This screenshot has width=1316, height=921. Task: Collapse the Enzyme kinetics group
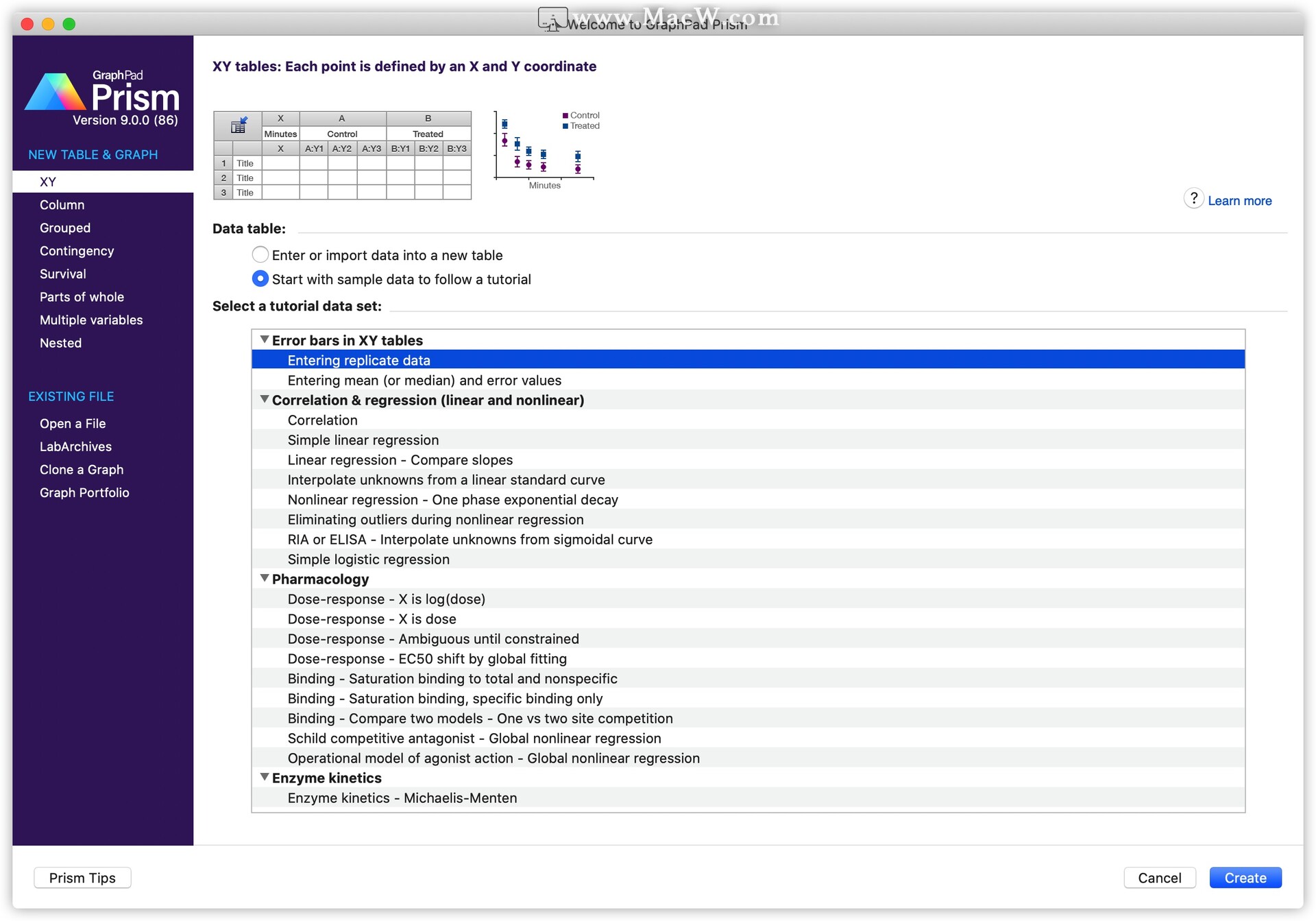[x=264, y=778]
